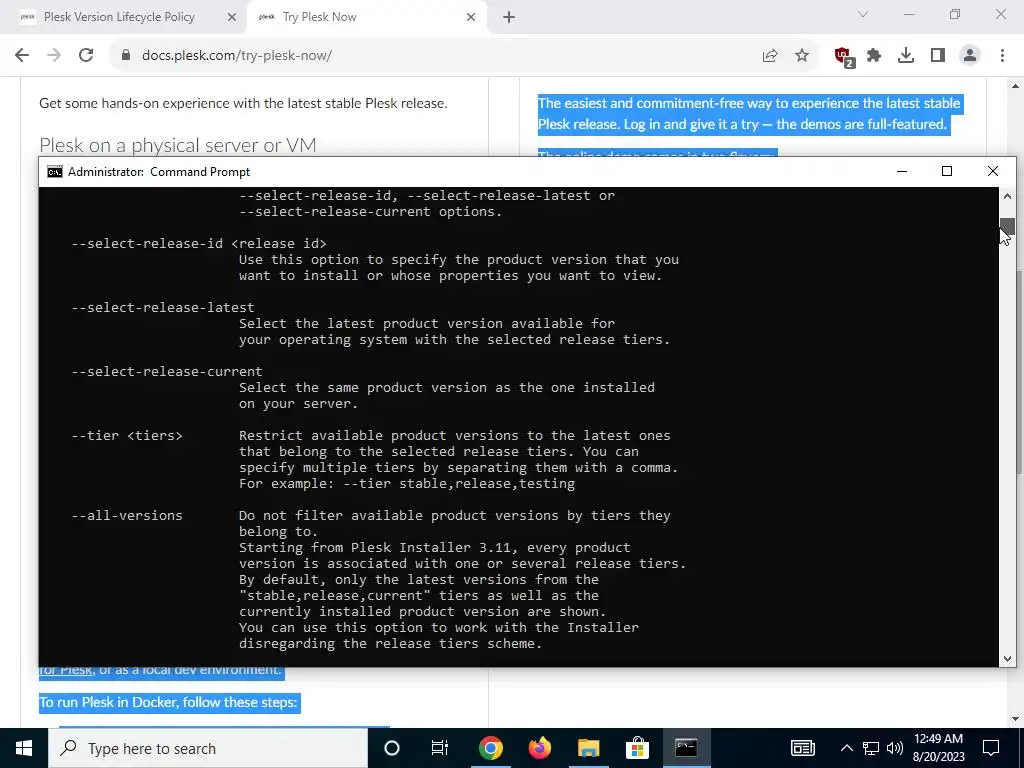Select the Try Plesk Now tab
The height and width of the screenshot is (768, 1024).
[x=319, y=17]
